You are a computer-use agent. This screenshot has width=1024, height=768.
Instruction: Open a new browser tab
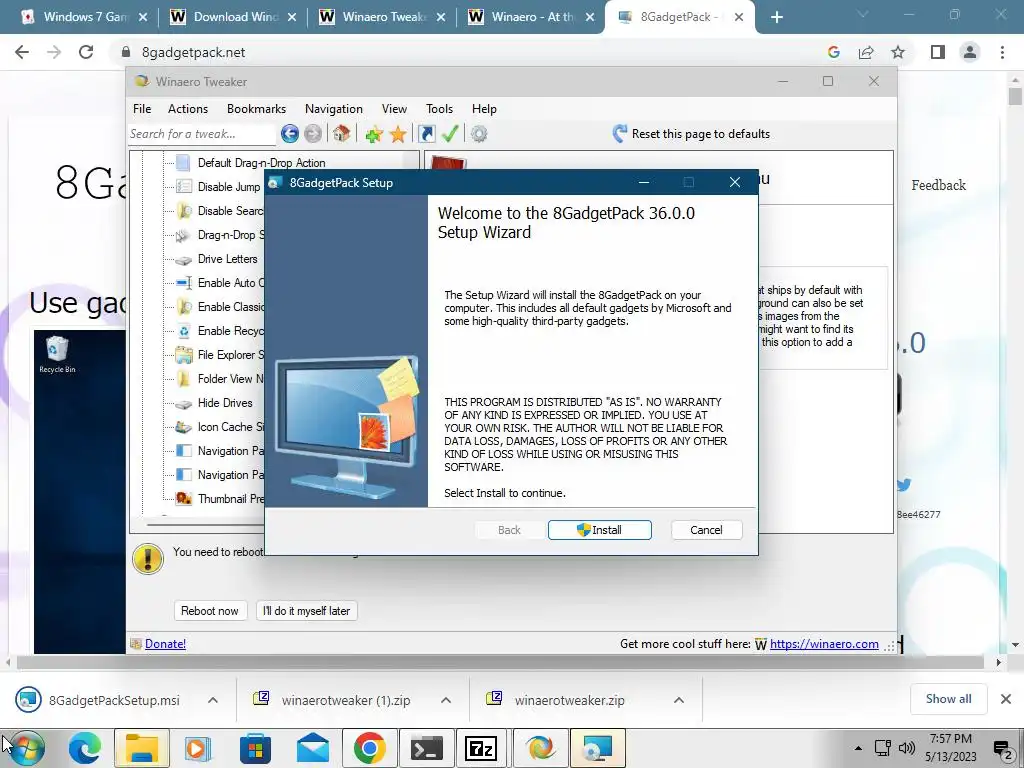(776, 17)
